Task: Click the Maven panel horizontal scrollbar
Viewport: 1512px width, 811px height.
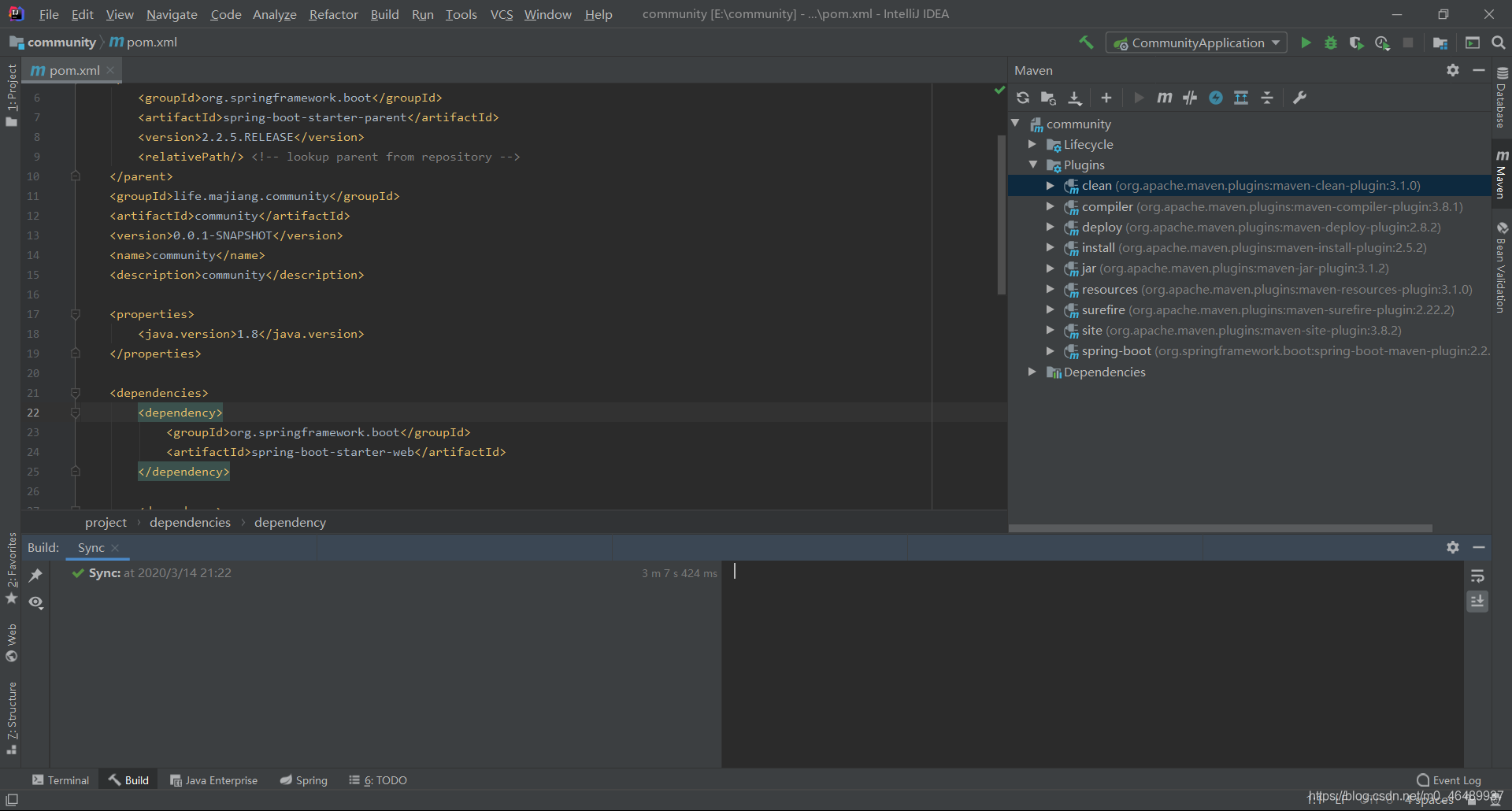Action: point(1221,528)
